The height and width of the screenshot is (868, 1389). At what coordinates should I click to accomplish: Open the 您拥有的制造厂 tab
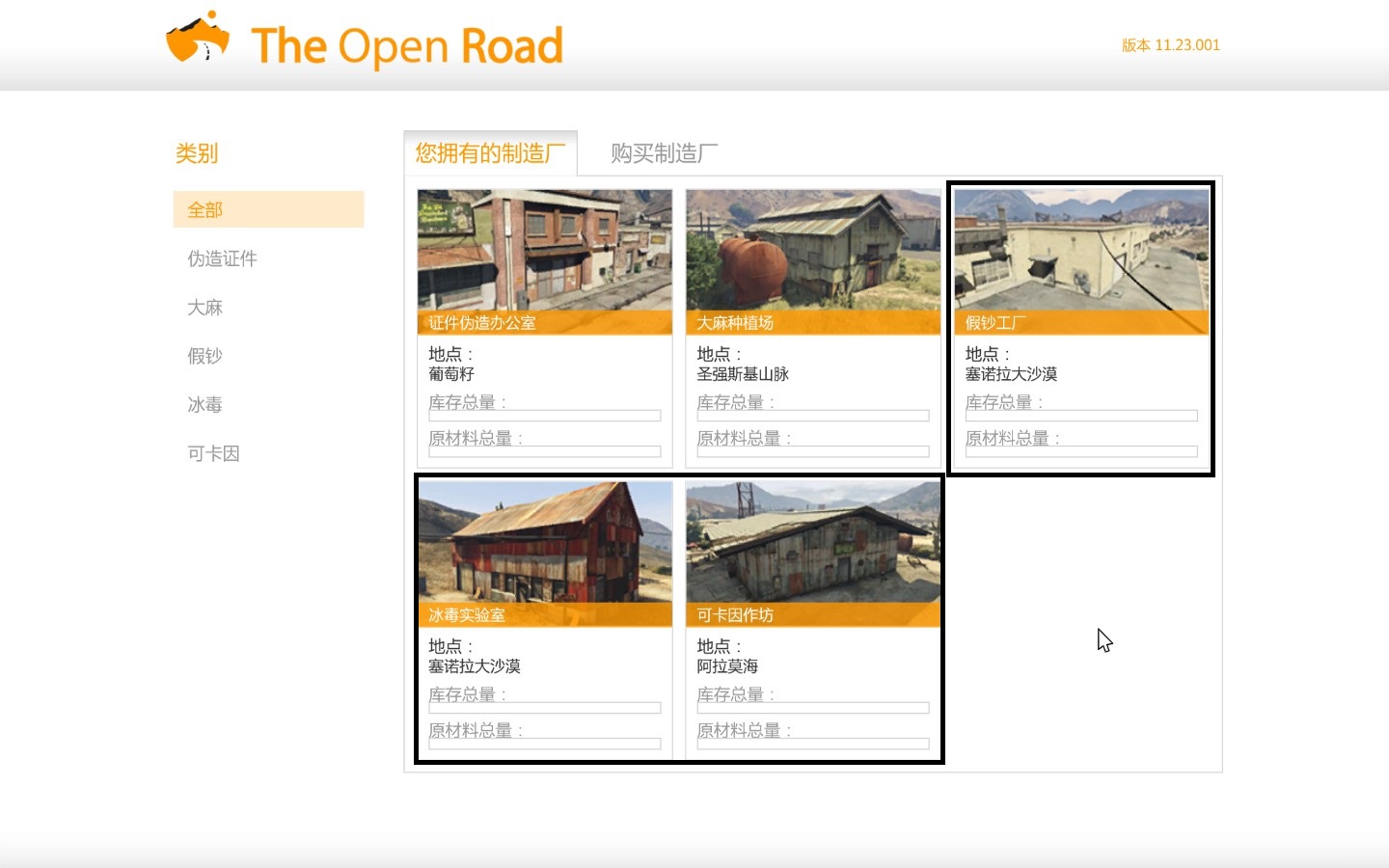[x=490, y=153]
